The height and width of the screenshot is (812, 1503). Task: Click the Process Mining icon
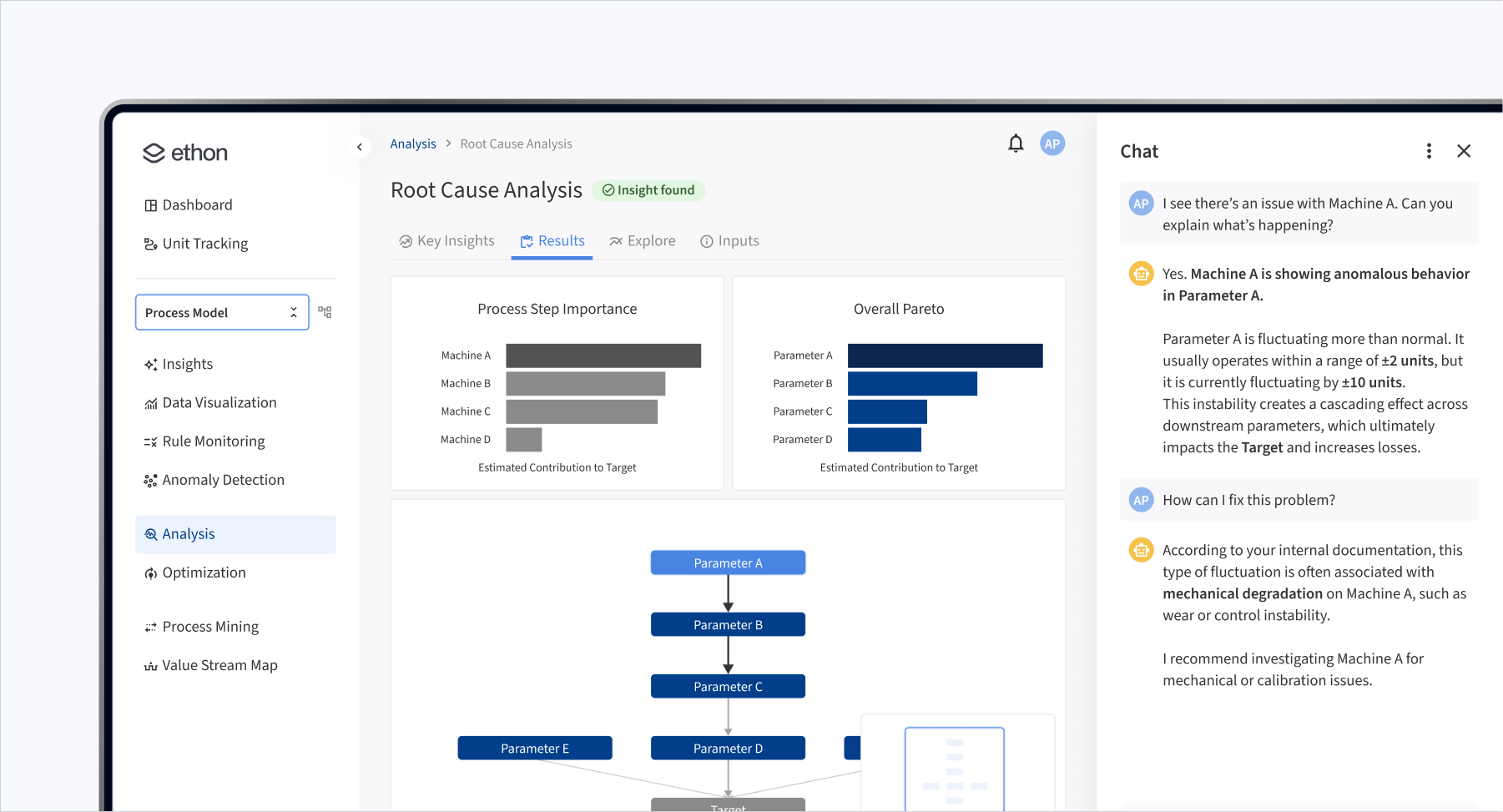150,626
